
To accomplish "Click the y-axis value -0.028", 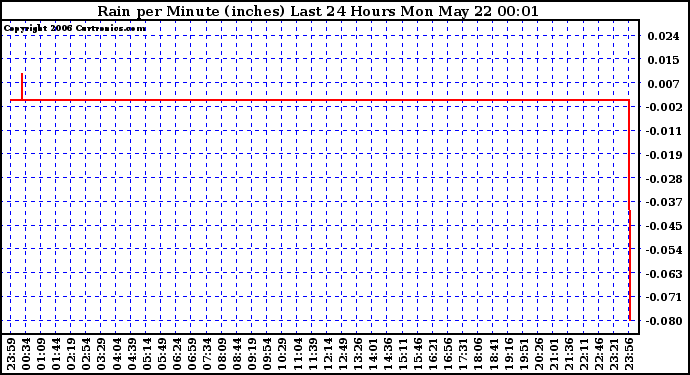I will (663, 179).
